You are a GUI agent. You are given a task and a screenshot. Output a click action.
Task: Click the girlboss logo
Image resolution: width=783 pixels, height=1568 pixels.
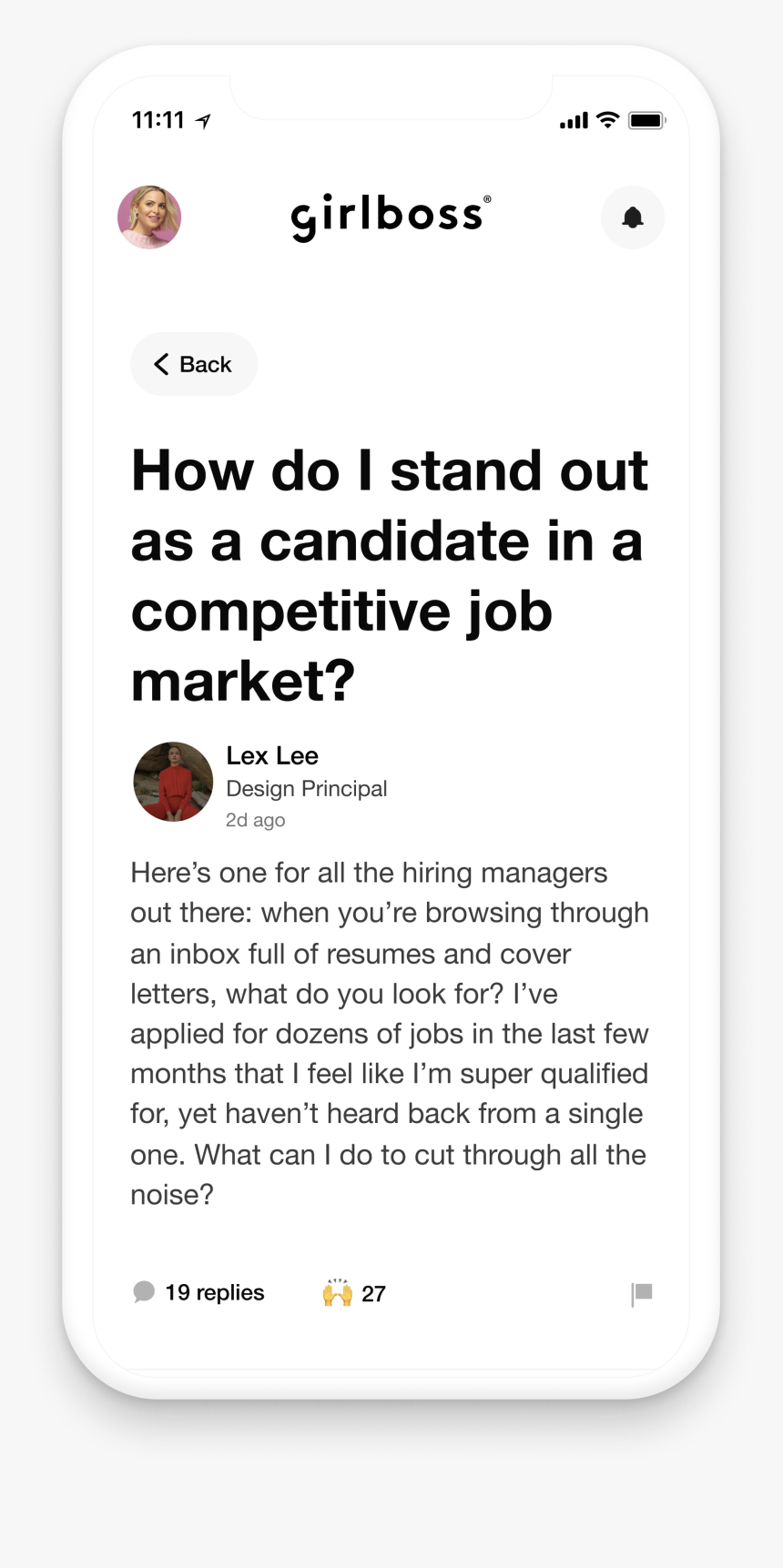[391, 217]
